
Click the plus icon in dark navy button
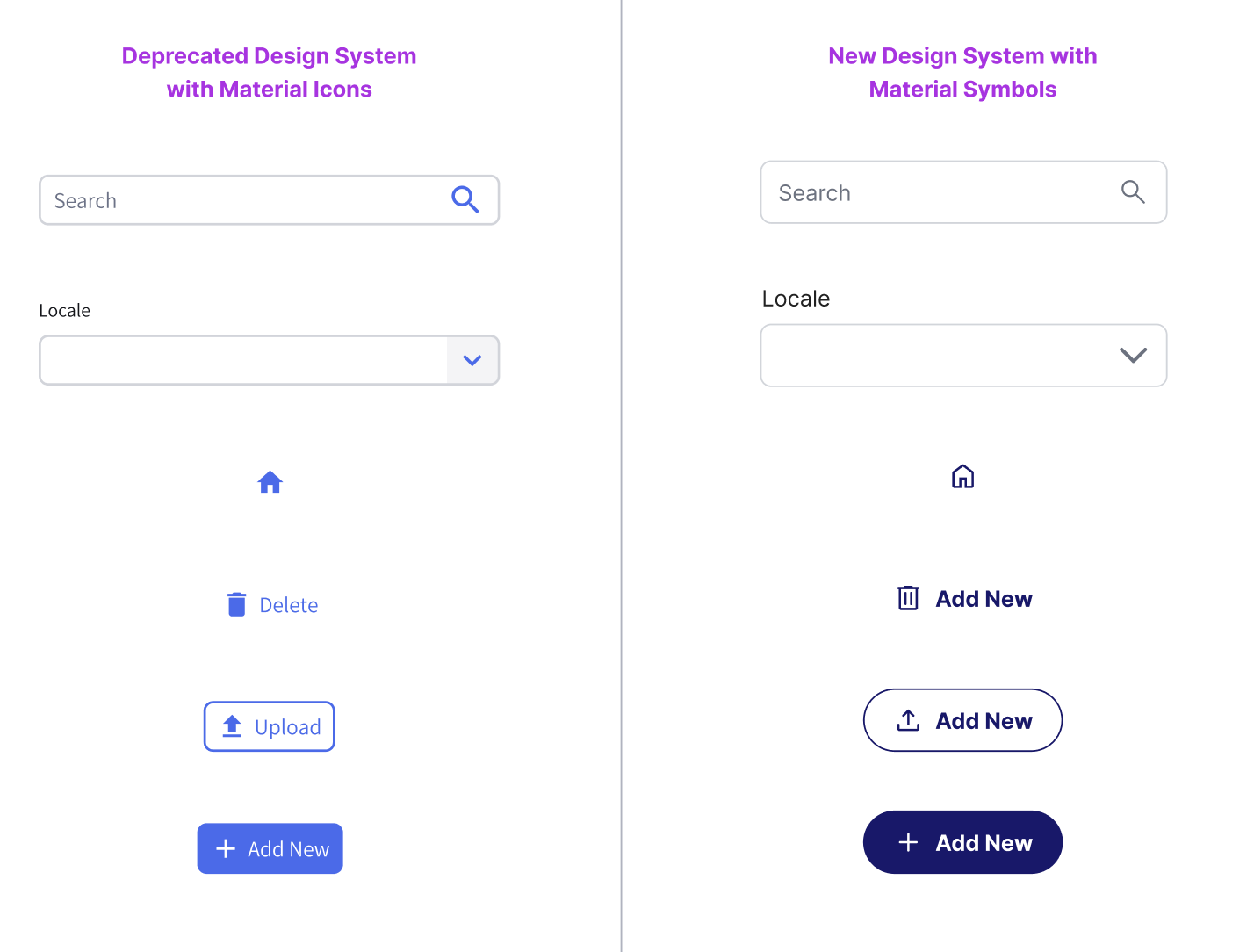pos(908,843)
